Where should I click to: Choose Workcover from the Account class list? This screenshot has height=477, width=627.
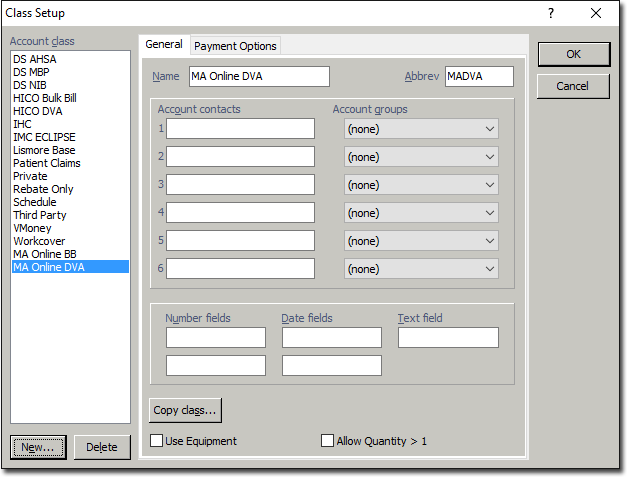[39, 241]
